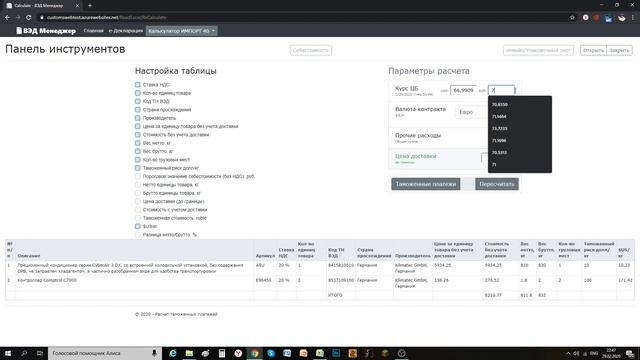Enable the Разница нетто/брутто % checkbox

[138, 235]
